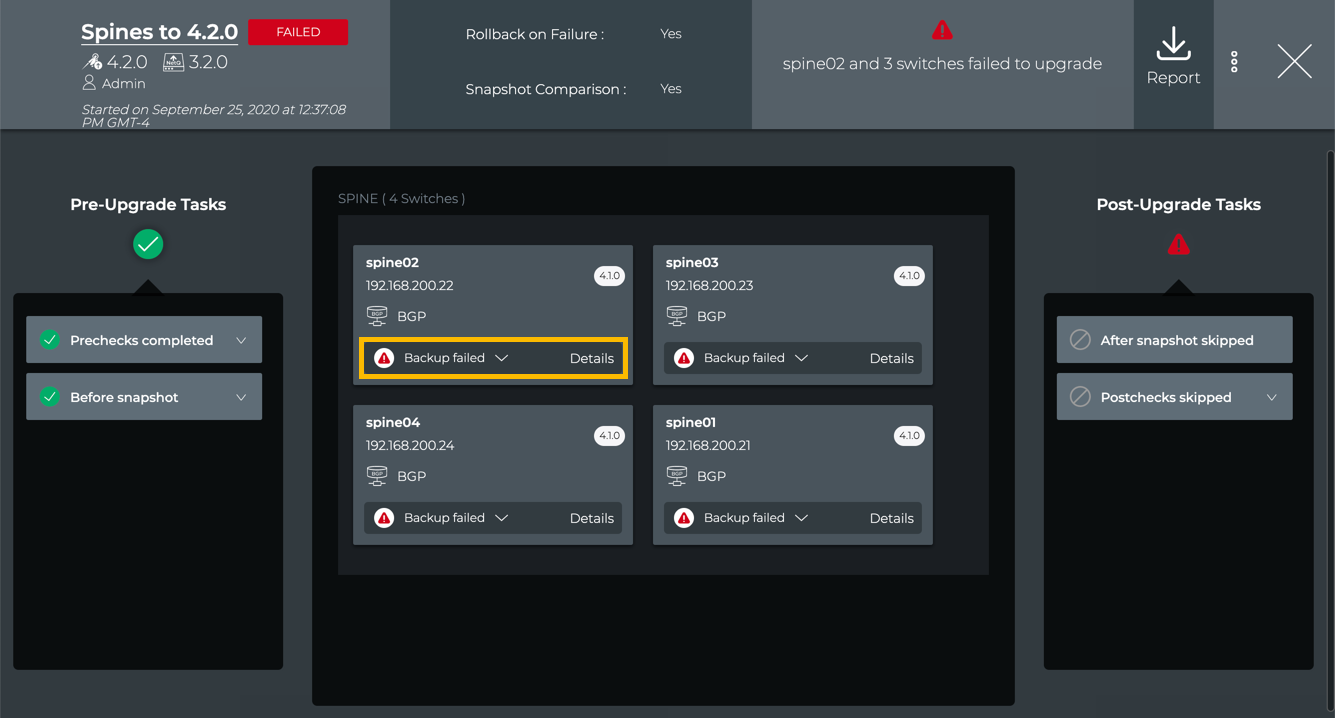Click the Prechecks completed green check
The width and height of the screenshot is (1335, 718).
click(x=50, y=340)
